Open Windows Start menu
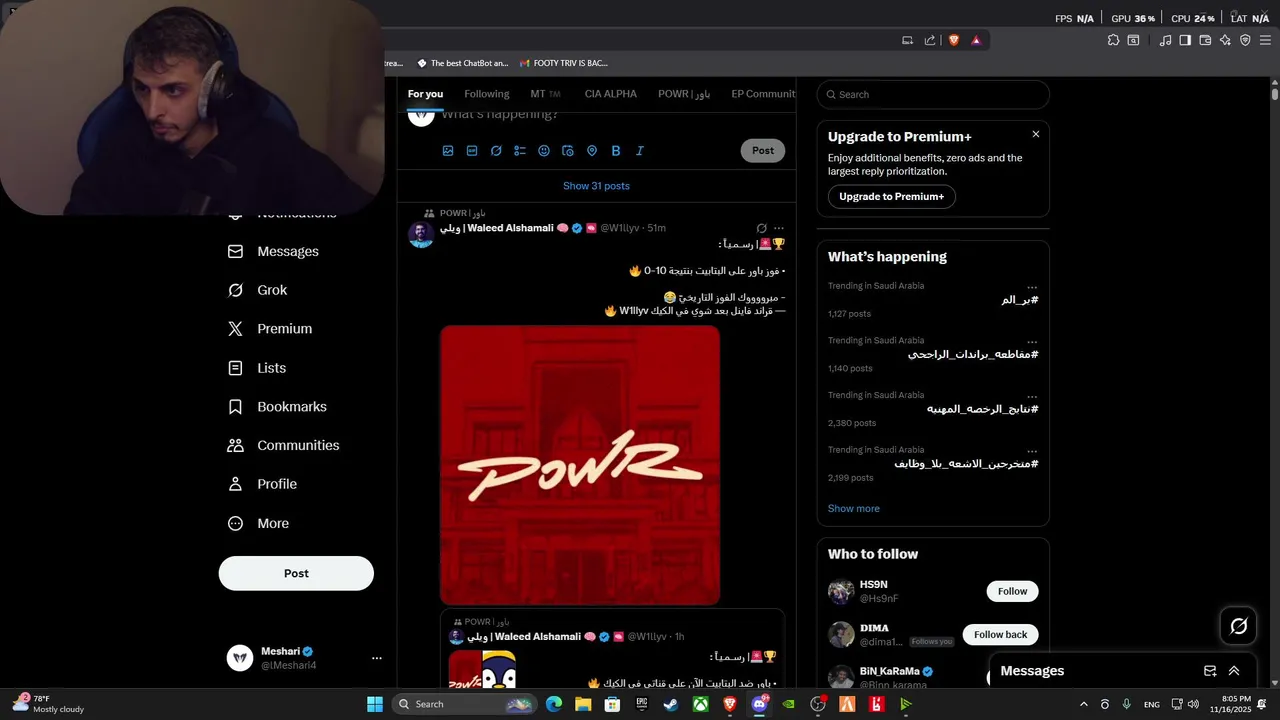Image resolution: width=1280 pixels, height=720 pixels. coord(375,704)
